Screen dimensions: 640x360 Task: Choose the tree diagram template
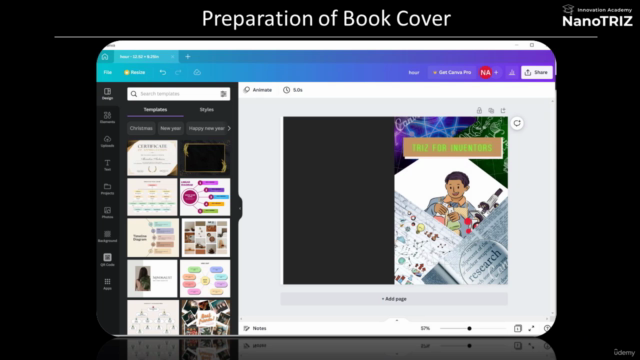tap(153, 318)
